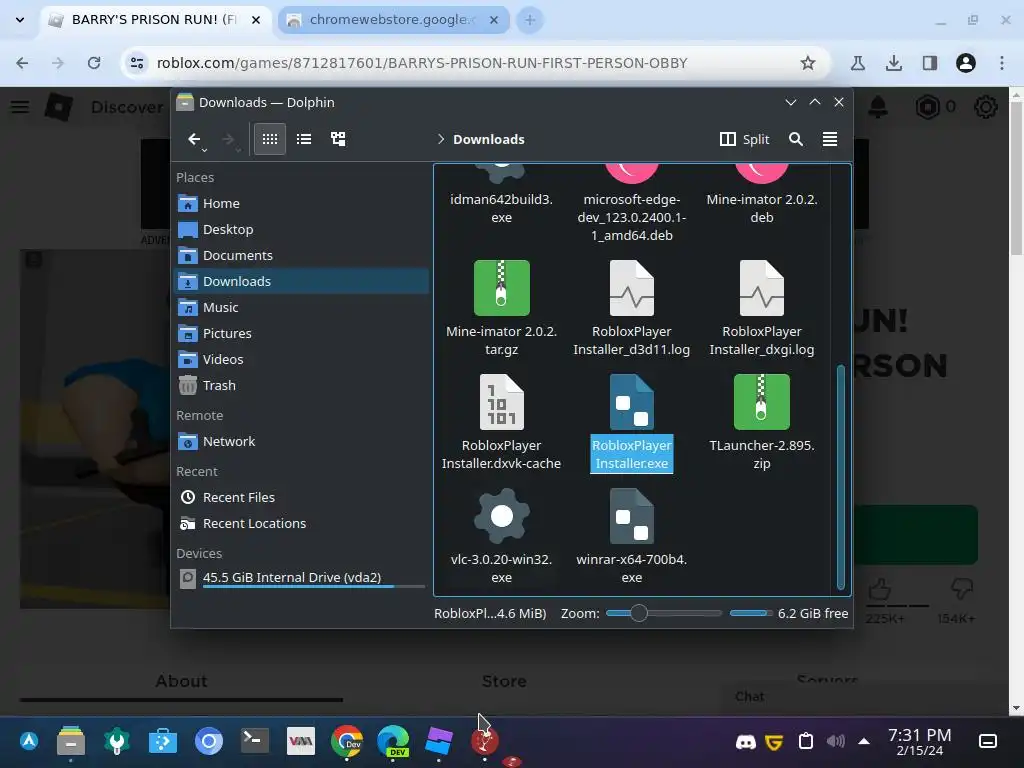Open Dolphin hamburger menu

tap(829, 139)
